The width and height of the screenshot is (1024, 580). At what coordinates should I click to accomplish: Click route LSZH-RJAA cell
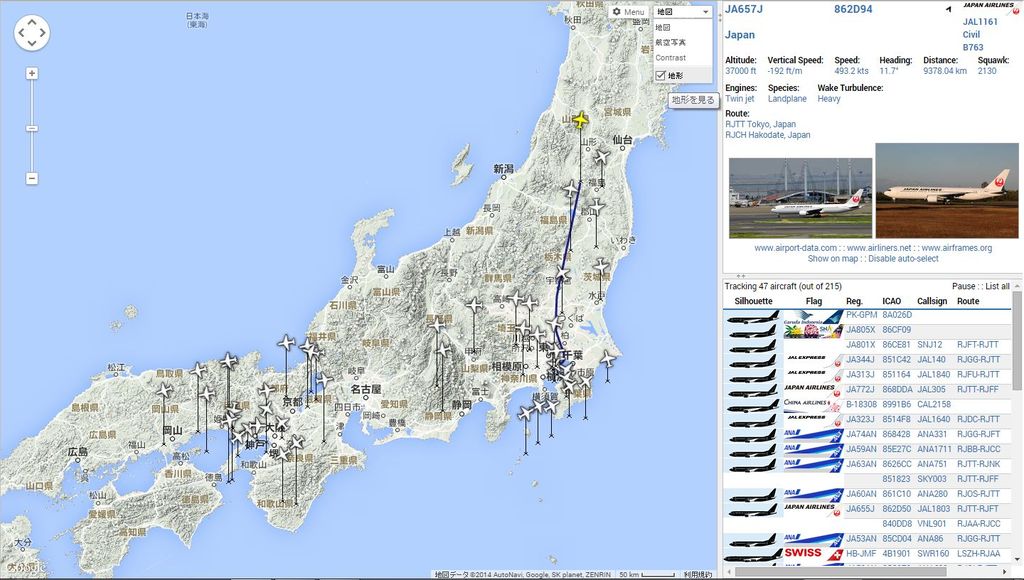coord(978,554)
